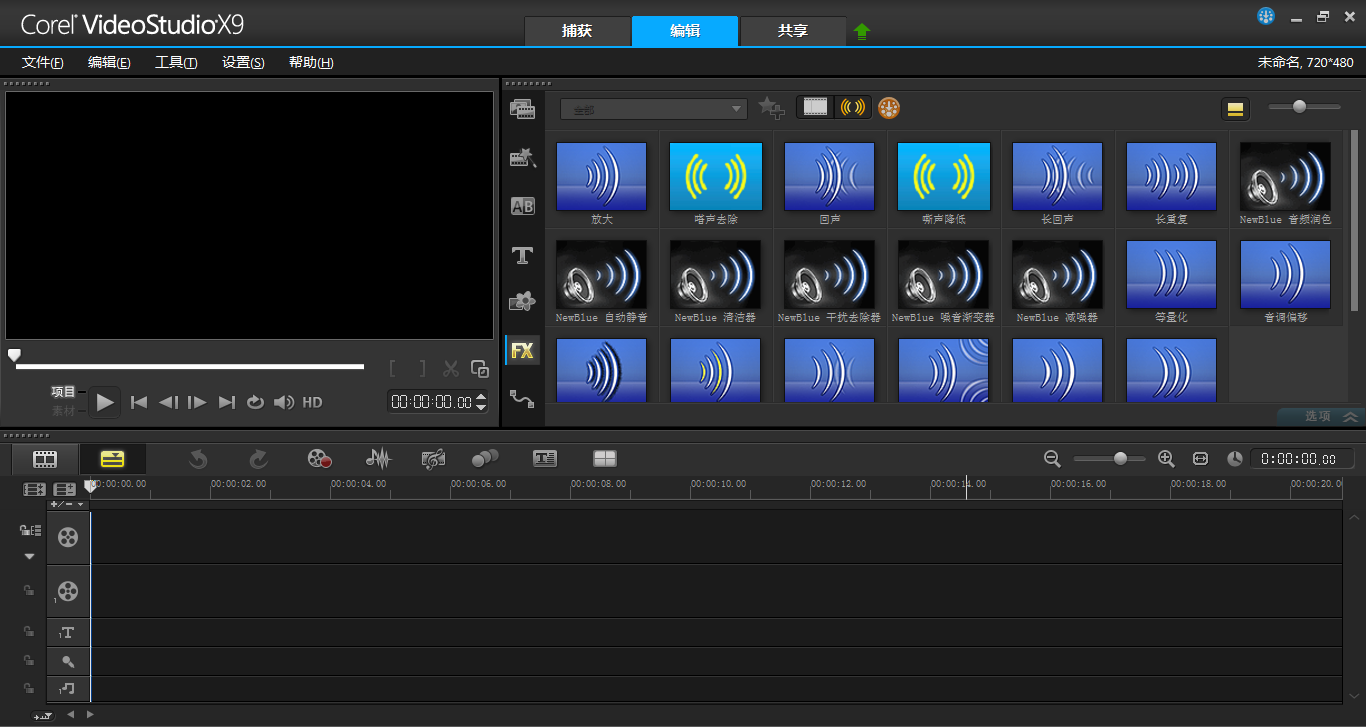This screenshot has height=727, width=1366.
Task: Open the Transition (AB) library panel
Action: pyautogui.click(x=522, y=206)
